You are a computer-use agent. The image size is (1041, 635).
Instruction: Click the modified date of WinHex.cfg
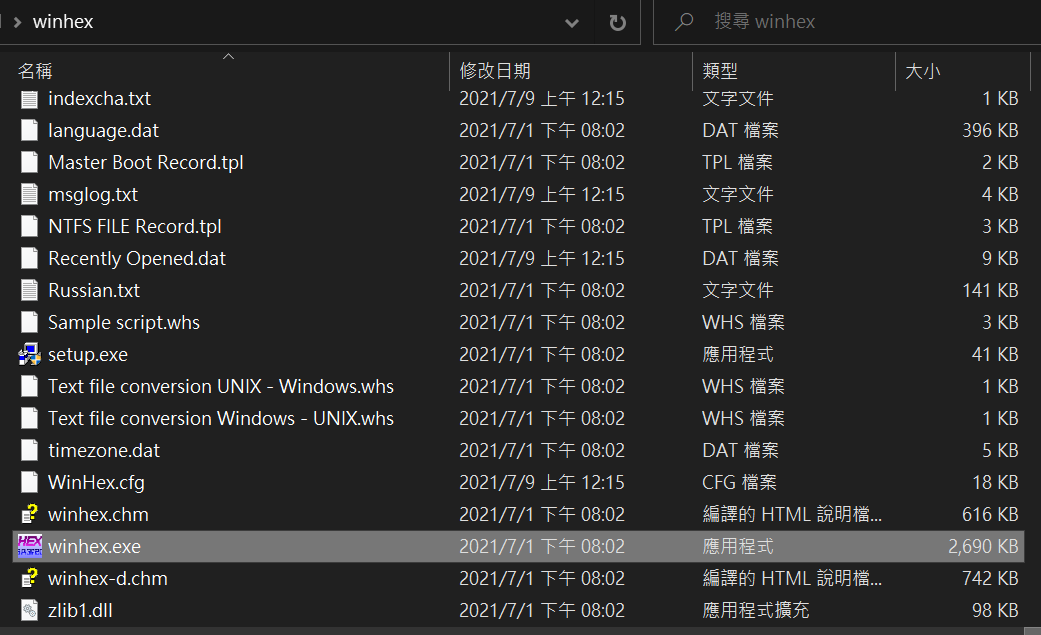[542, 482]
